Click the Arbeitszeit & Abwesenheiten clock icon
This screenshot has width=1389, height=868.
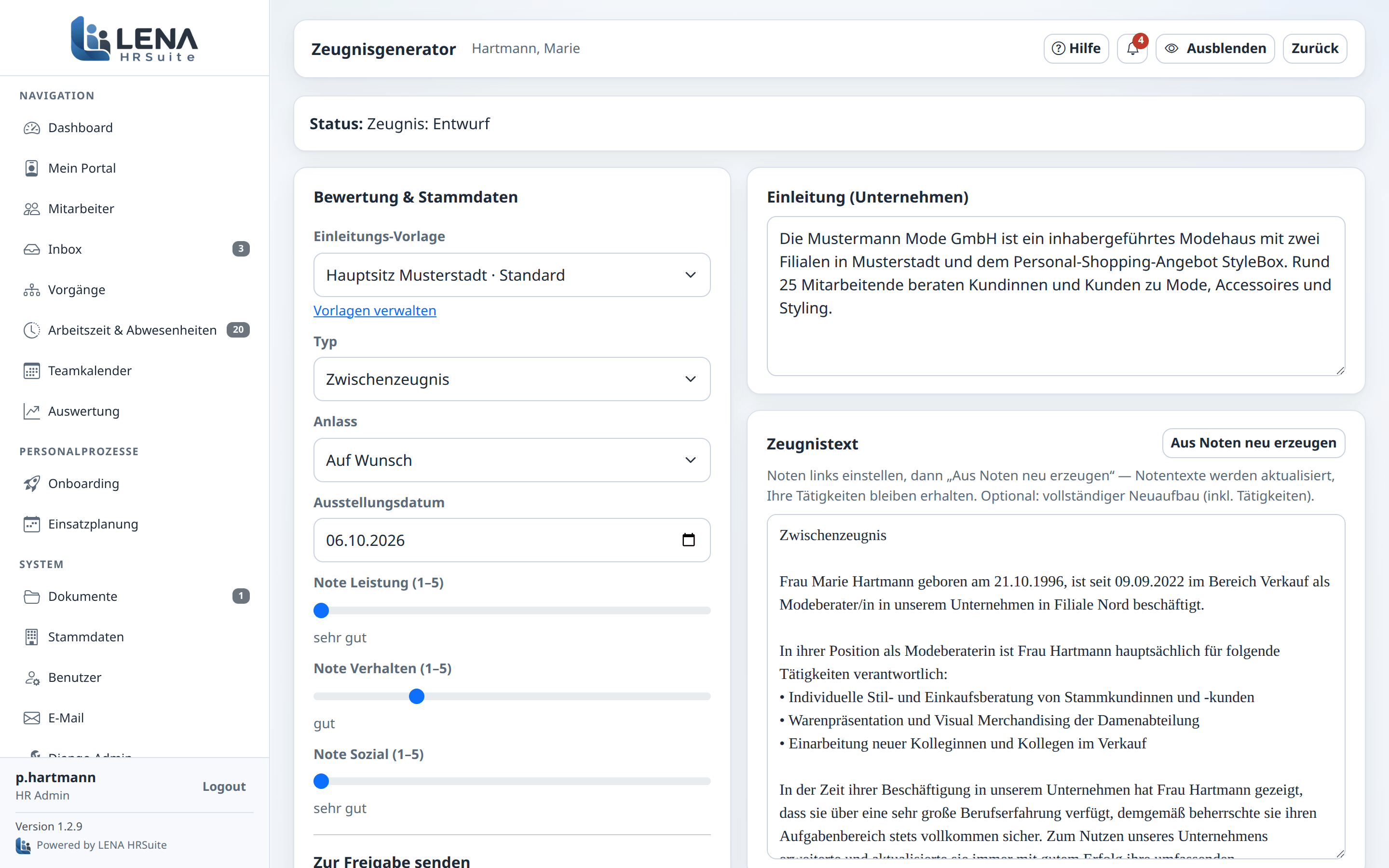click(x=31, y=330)
